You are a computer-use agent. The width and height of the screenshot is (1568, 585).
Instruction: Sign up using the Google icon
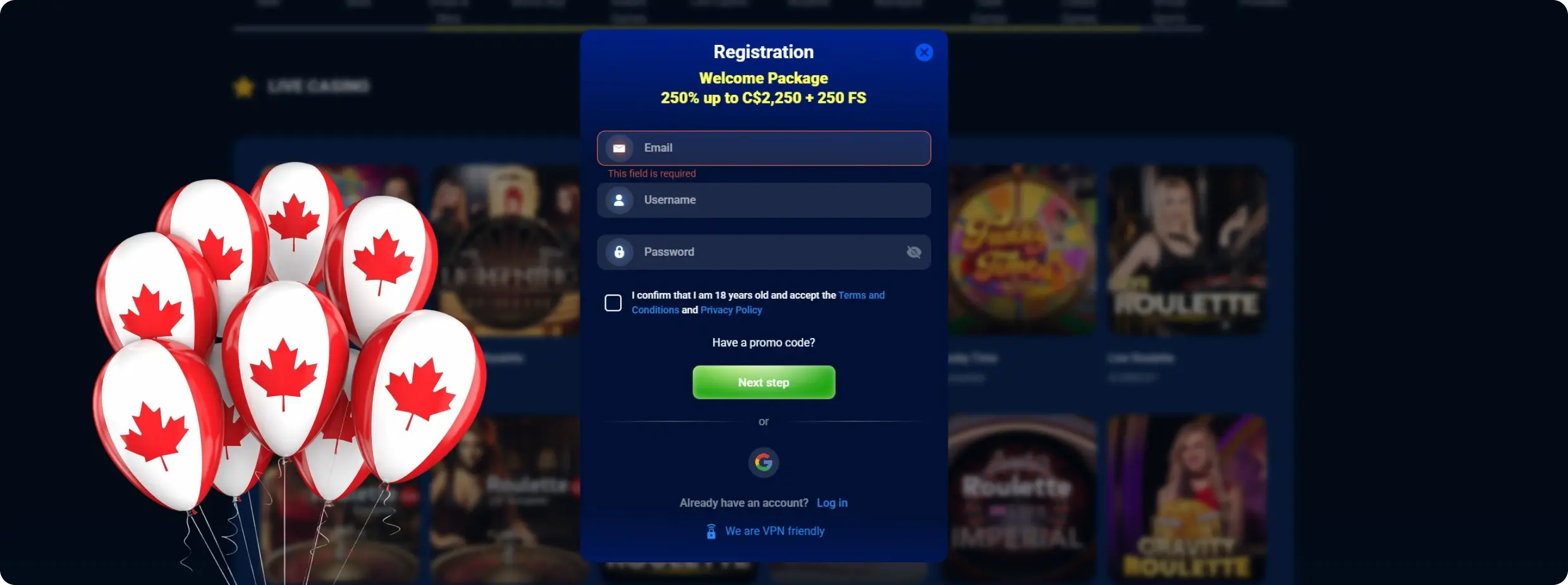tap(763, 462)
